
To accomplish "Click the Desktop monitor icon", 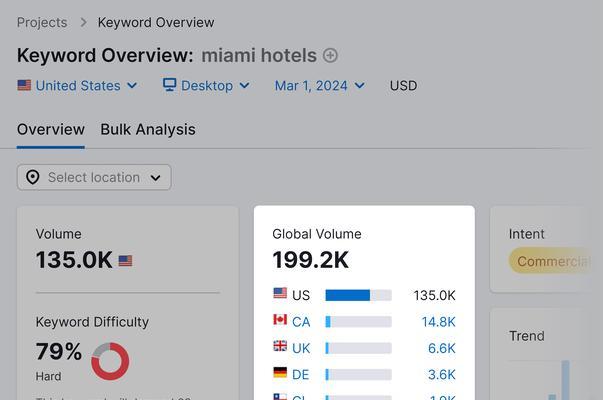I will (169, 86).
